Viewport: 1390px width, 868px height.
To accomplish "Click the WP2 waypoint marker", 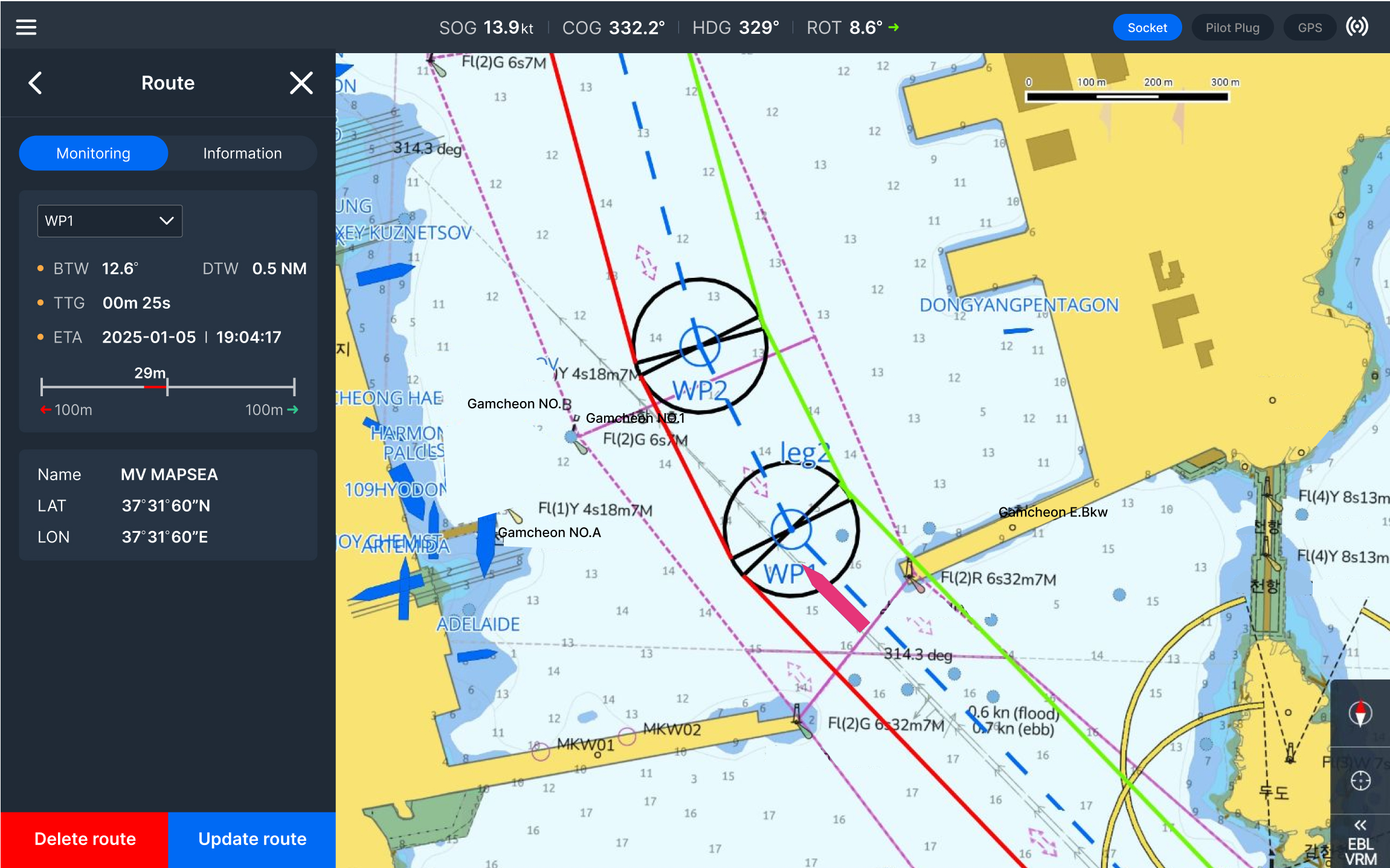I will [700, 347].
